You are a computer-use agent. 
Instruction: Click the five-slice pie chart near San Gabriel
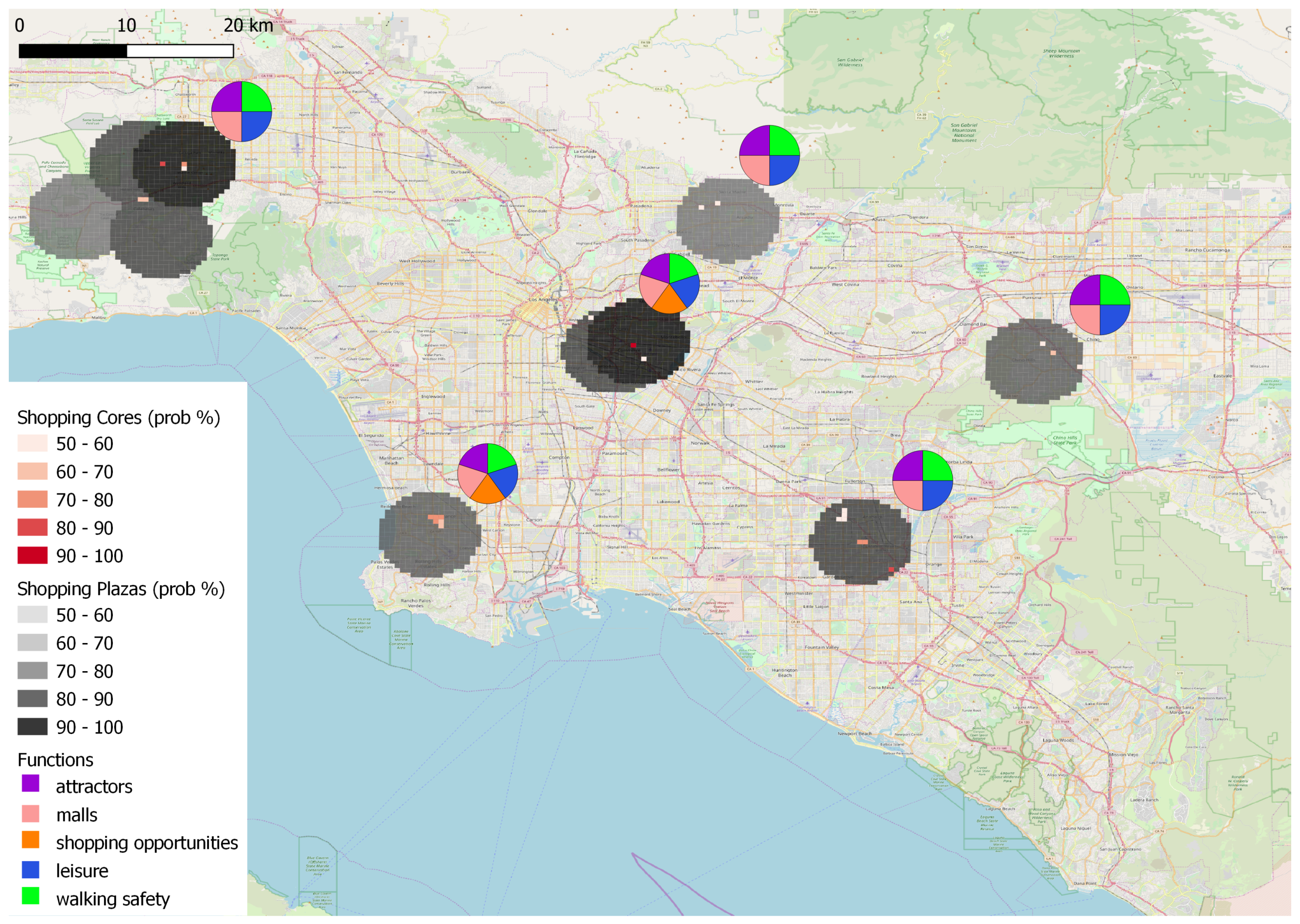click(x=669, y=283)
